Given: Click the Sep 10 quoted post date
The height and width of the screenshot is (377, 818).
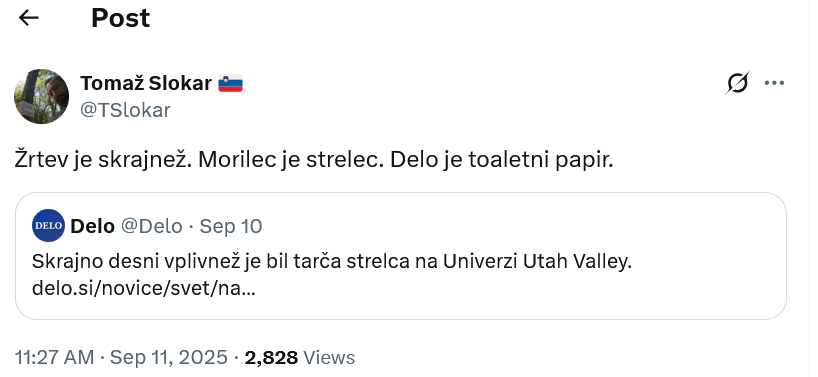Looking at the screenshot, I should 231,226.
